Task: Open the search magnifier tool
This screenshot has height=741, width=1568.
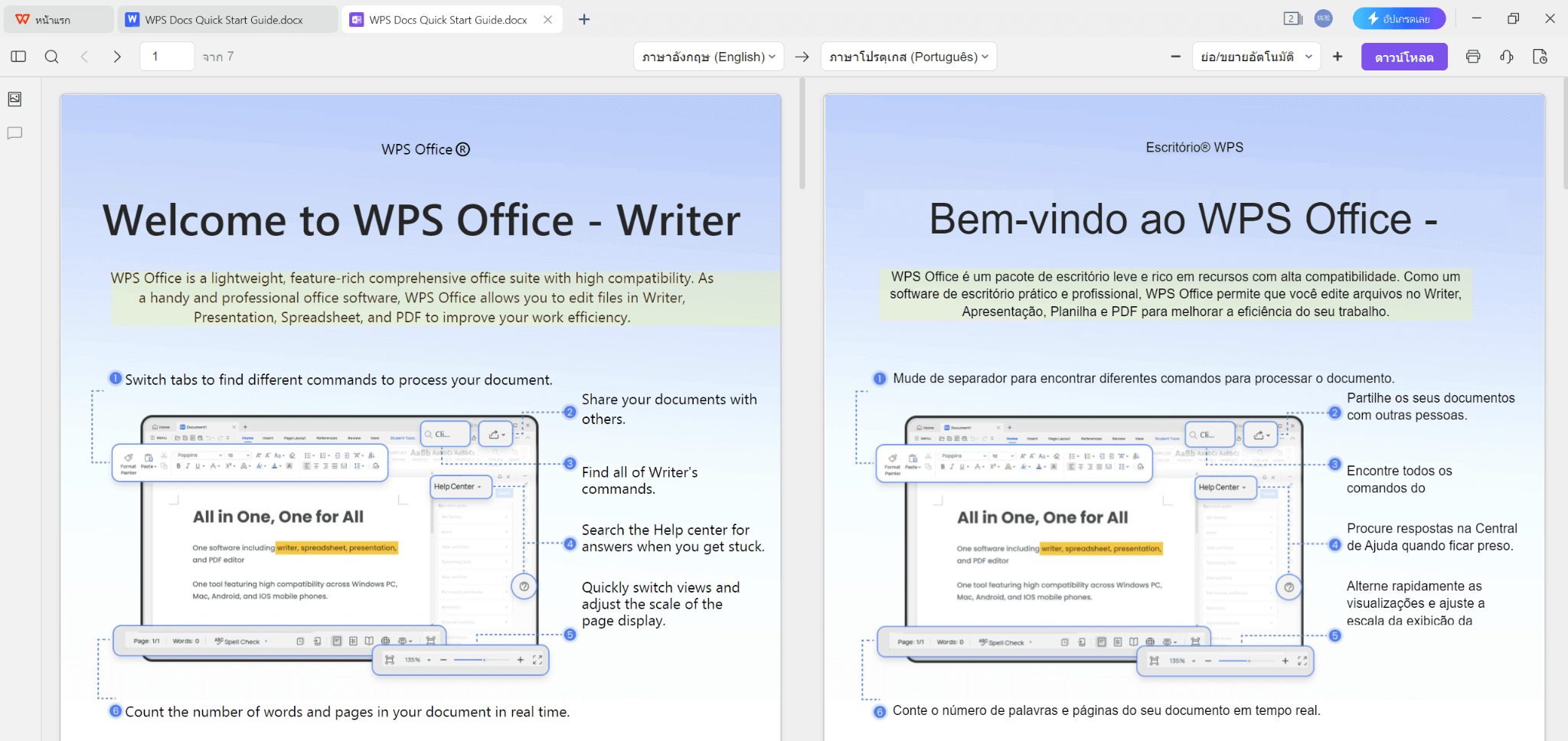Action: [x=51, y=57]
